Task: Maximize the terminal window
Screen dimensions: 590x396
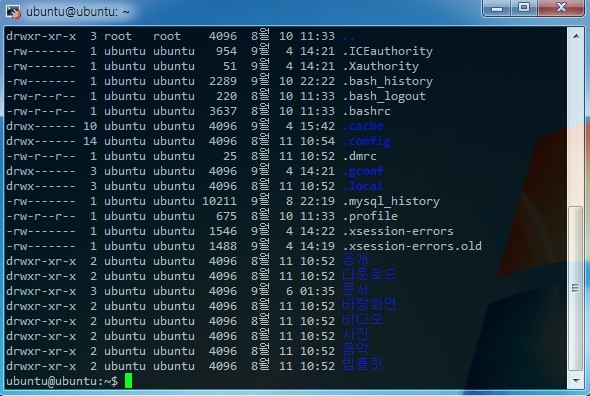Action: point(524,8)
